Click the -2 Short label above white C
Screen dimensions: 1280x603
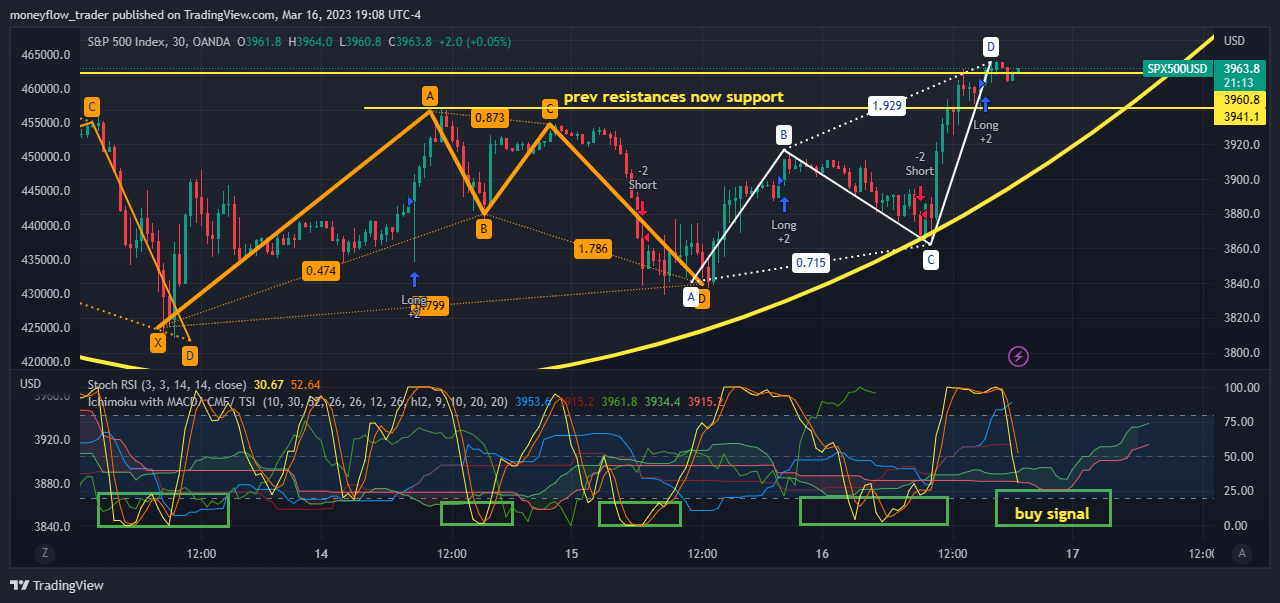point(919,164)
